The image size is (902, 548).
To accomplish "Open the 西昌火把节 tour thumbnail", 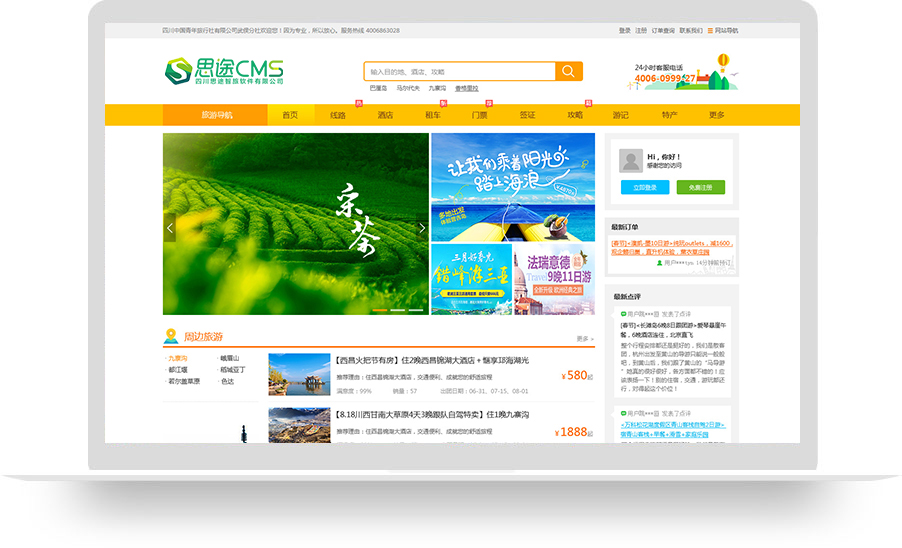I will [299, 373].
